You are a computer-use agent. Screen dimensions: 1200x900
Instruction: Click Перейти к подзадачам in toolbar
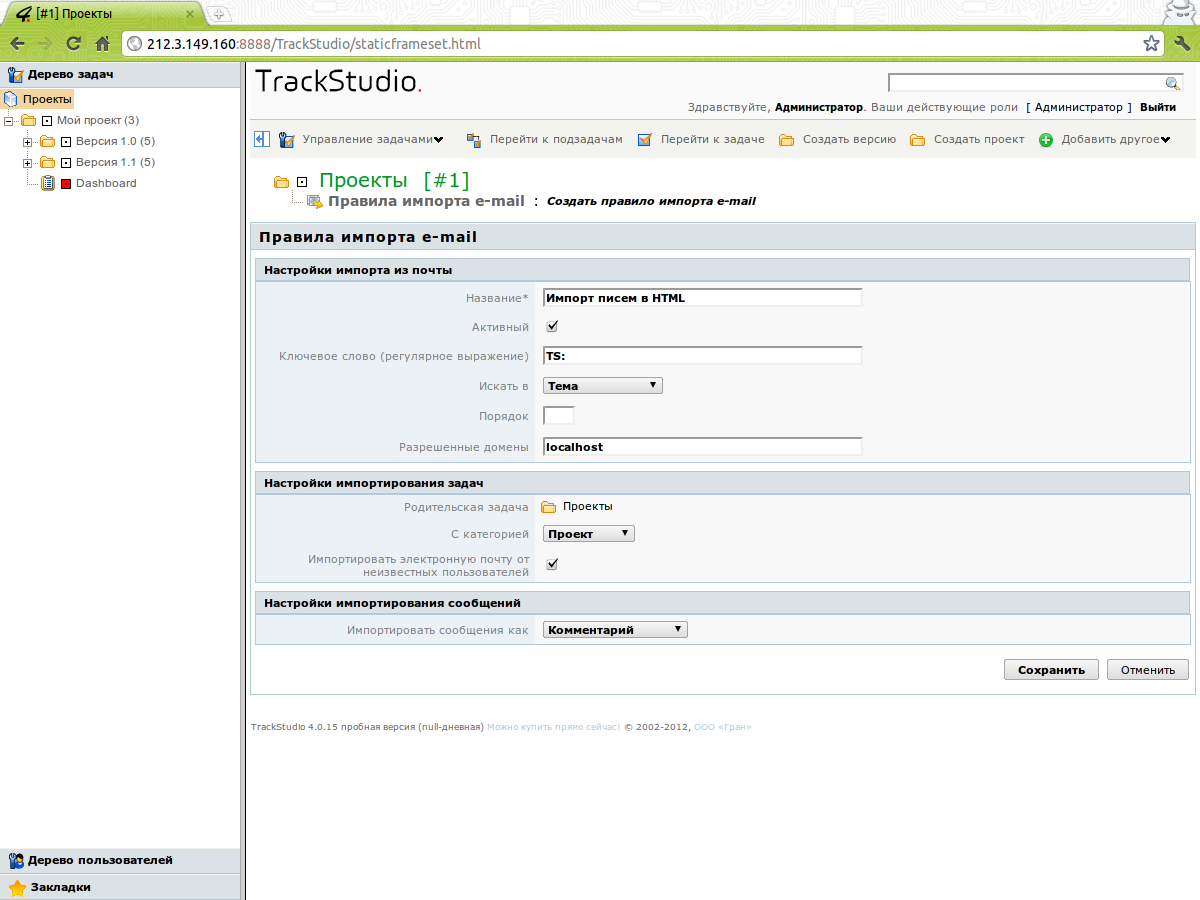556,140
